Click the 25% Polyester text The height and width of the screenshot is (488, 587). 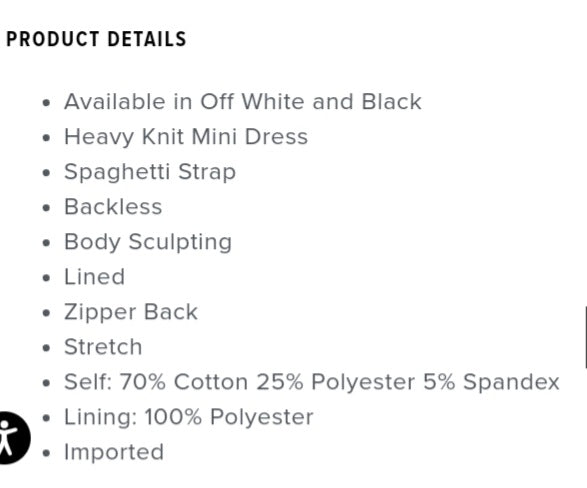point(336,382)
